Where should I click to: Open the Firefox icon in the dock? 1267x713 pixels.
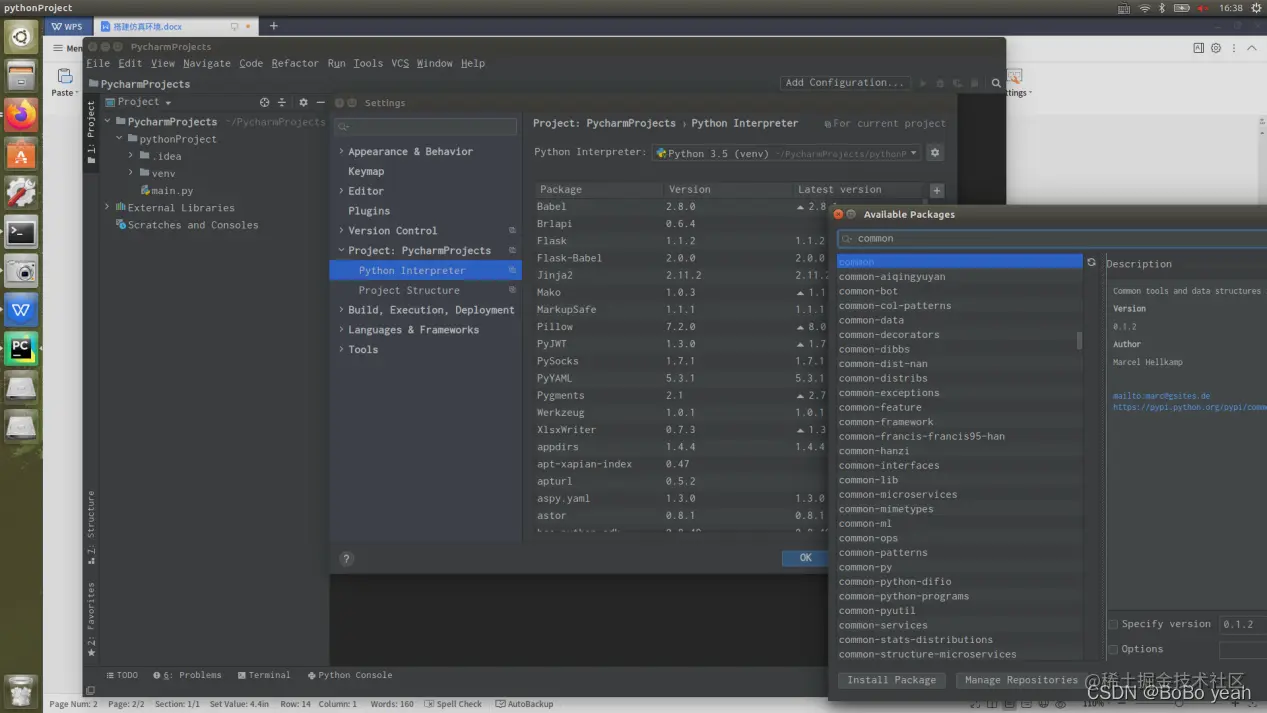coord(21,115)
